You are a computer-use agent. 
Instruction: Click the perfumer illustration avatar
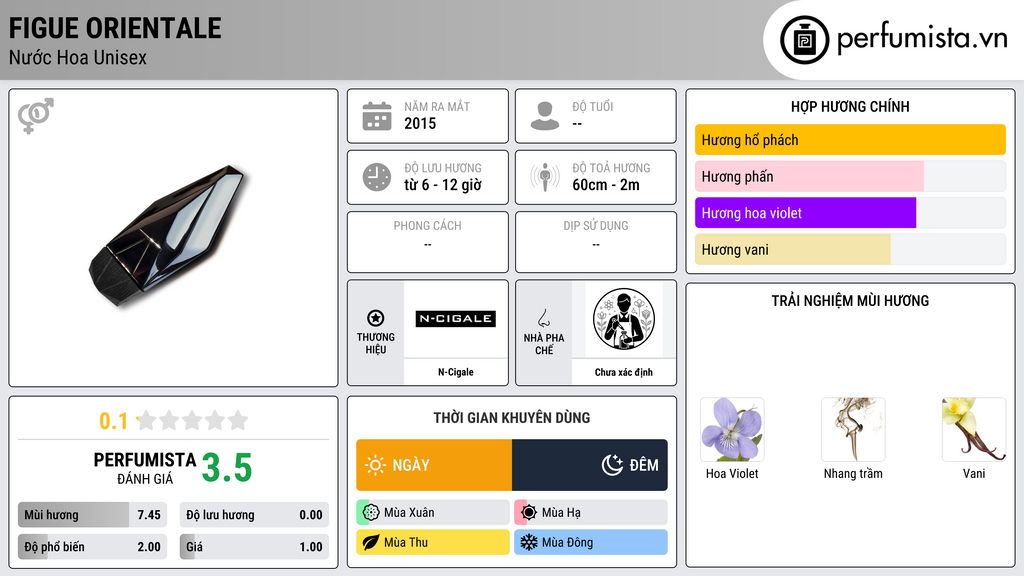click(624, 319)
